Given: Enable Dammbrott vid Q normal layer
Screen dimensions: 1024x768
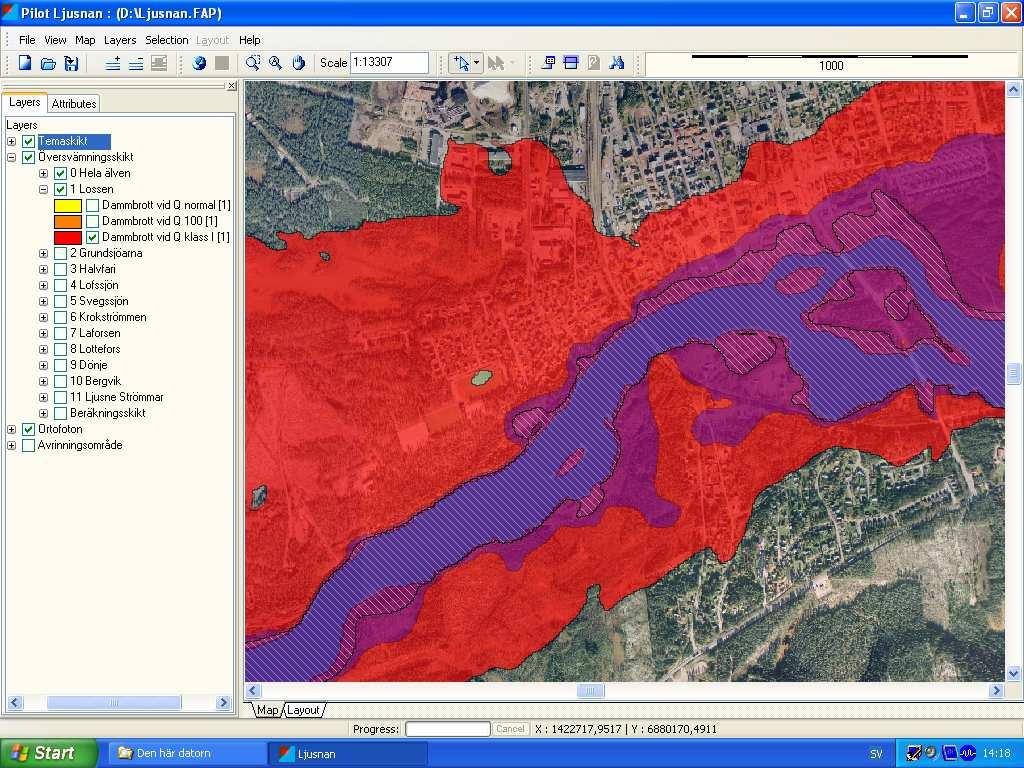Looking at the screenshot, I should point(93,205).
